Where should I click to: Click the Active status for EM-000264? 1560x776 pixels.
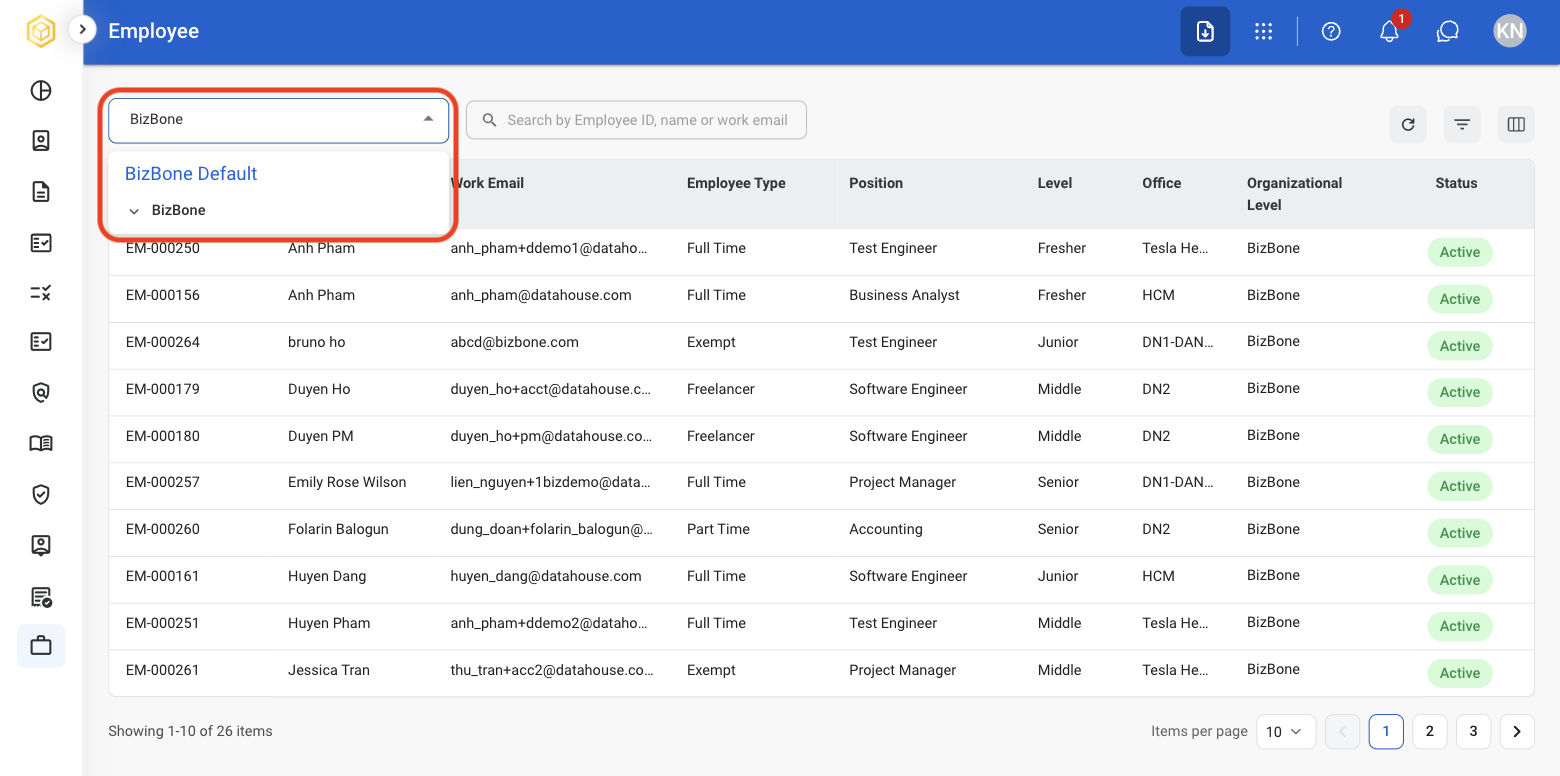[x=1460, y=346]
